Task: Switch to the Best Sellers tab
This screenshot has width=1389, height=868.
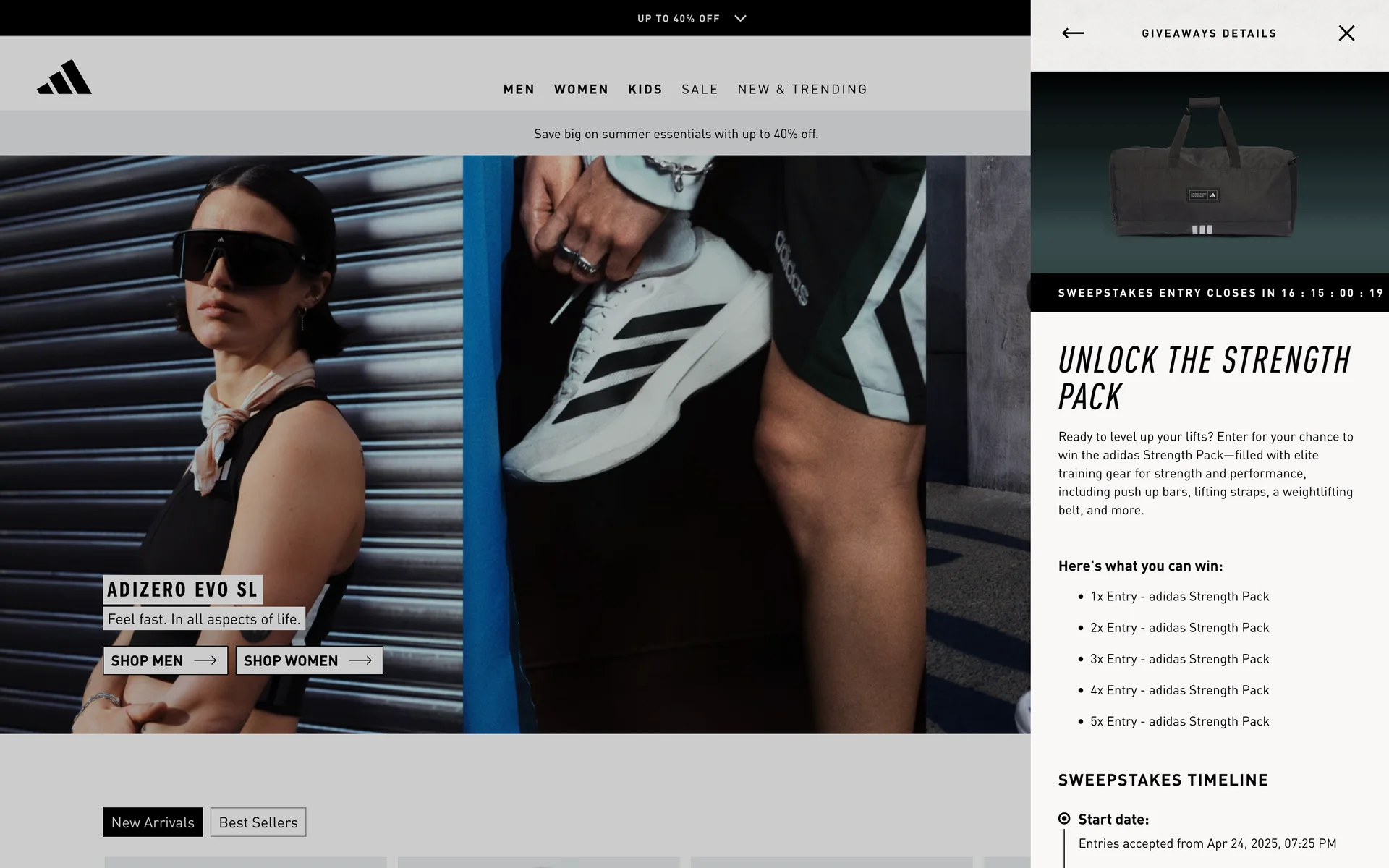Action: click(258, 822)
